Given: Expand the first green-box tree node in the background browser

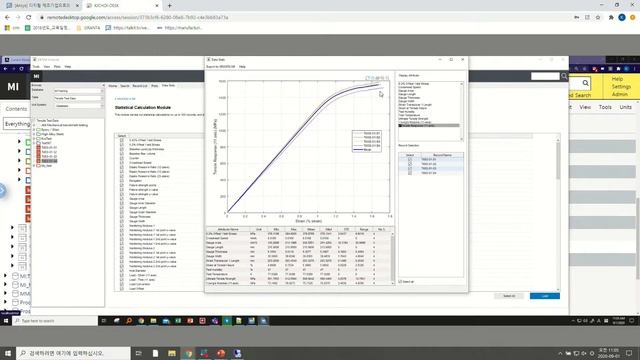Looking at the screenshot, I should click(x=19, y=142).
